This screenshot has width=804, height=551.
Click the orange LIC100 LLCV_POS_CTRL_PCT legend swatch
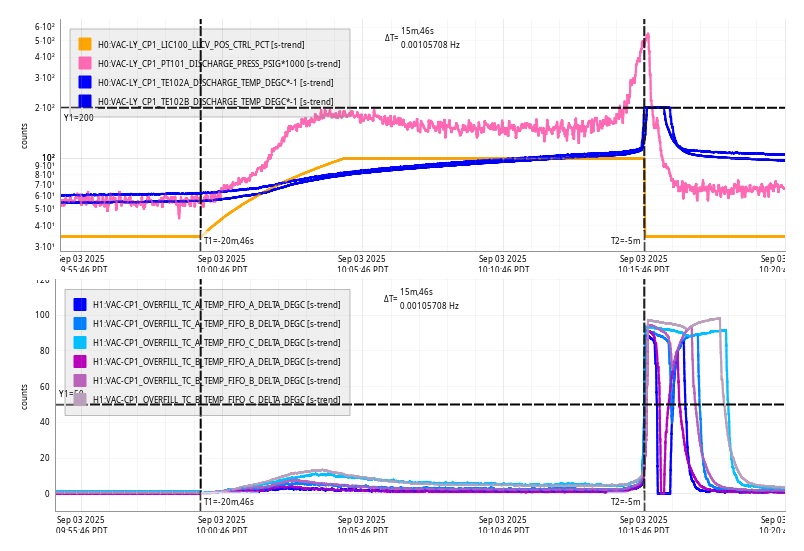click(85, 44)
